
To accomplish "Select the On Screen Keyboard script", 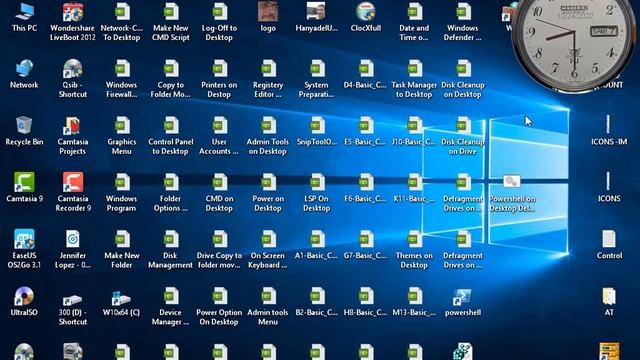I will pos(268,239).
